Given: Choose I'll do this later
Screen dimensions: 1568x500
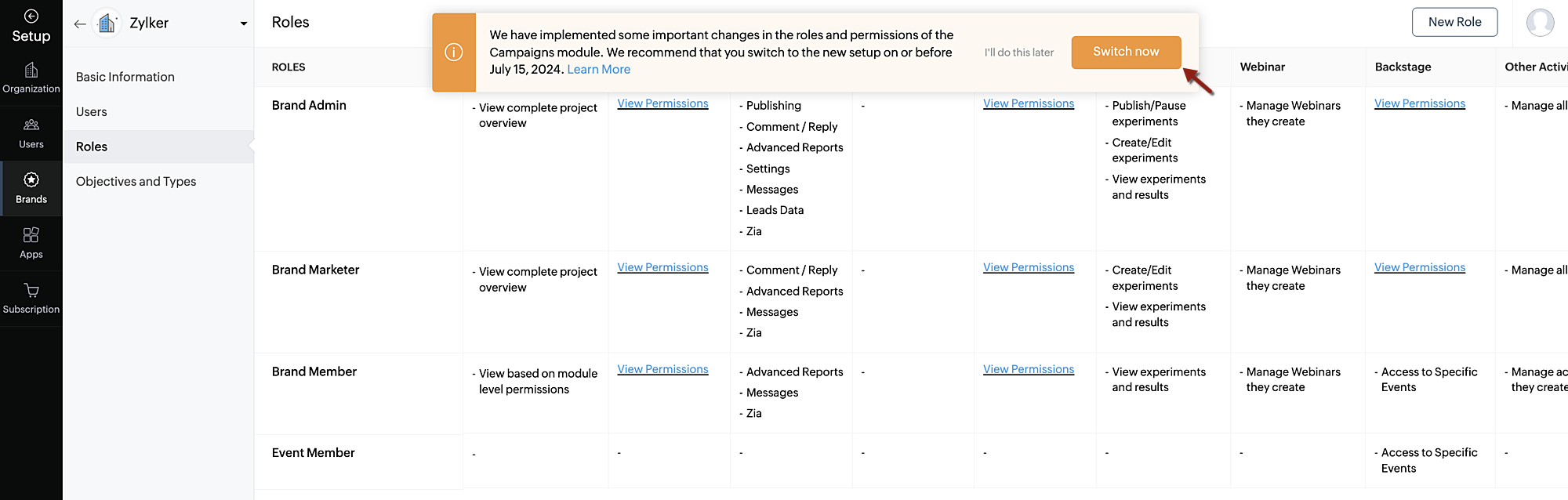Looking at the screenshot, I should pyautogui.click(x=1019, y=53).
